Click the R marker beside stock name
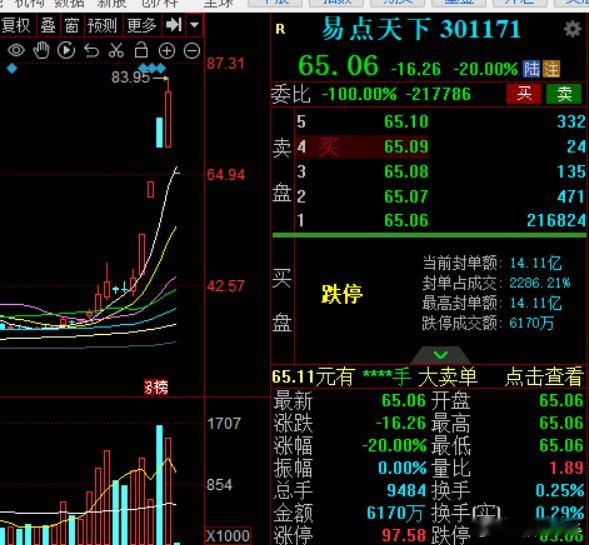589x545 pixels. point(280,29)
